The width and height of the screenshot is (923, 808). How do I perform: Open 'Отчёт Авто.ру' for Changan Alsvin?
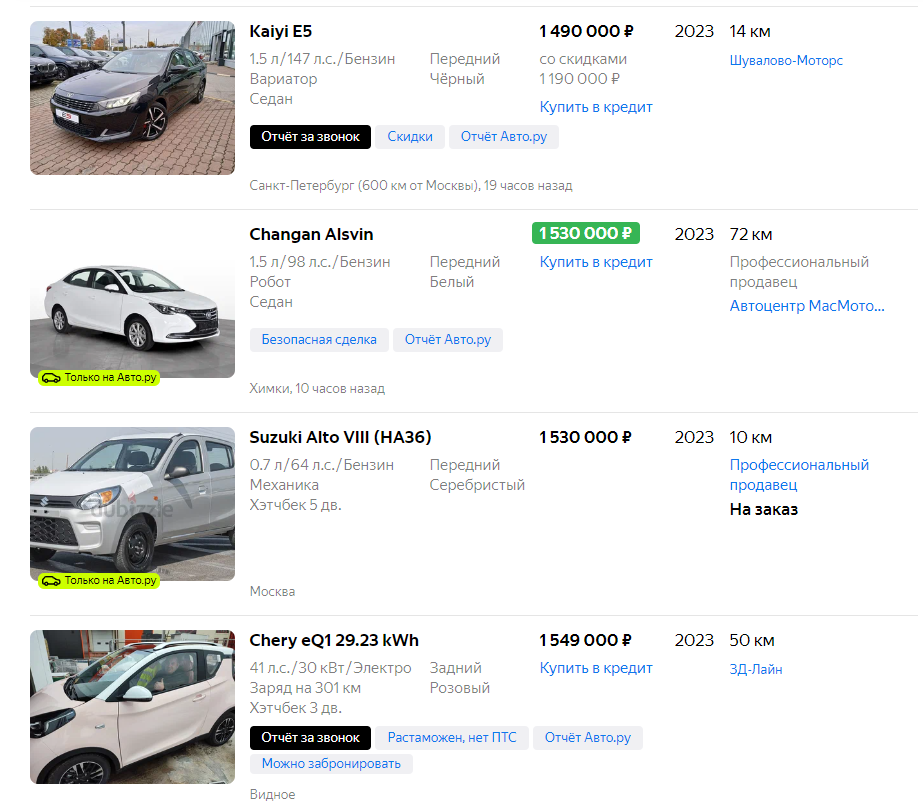click(447, 340)
